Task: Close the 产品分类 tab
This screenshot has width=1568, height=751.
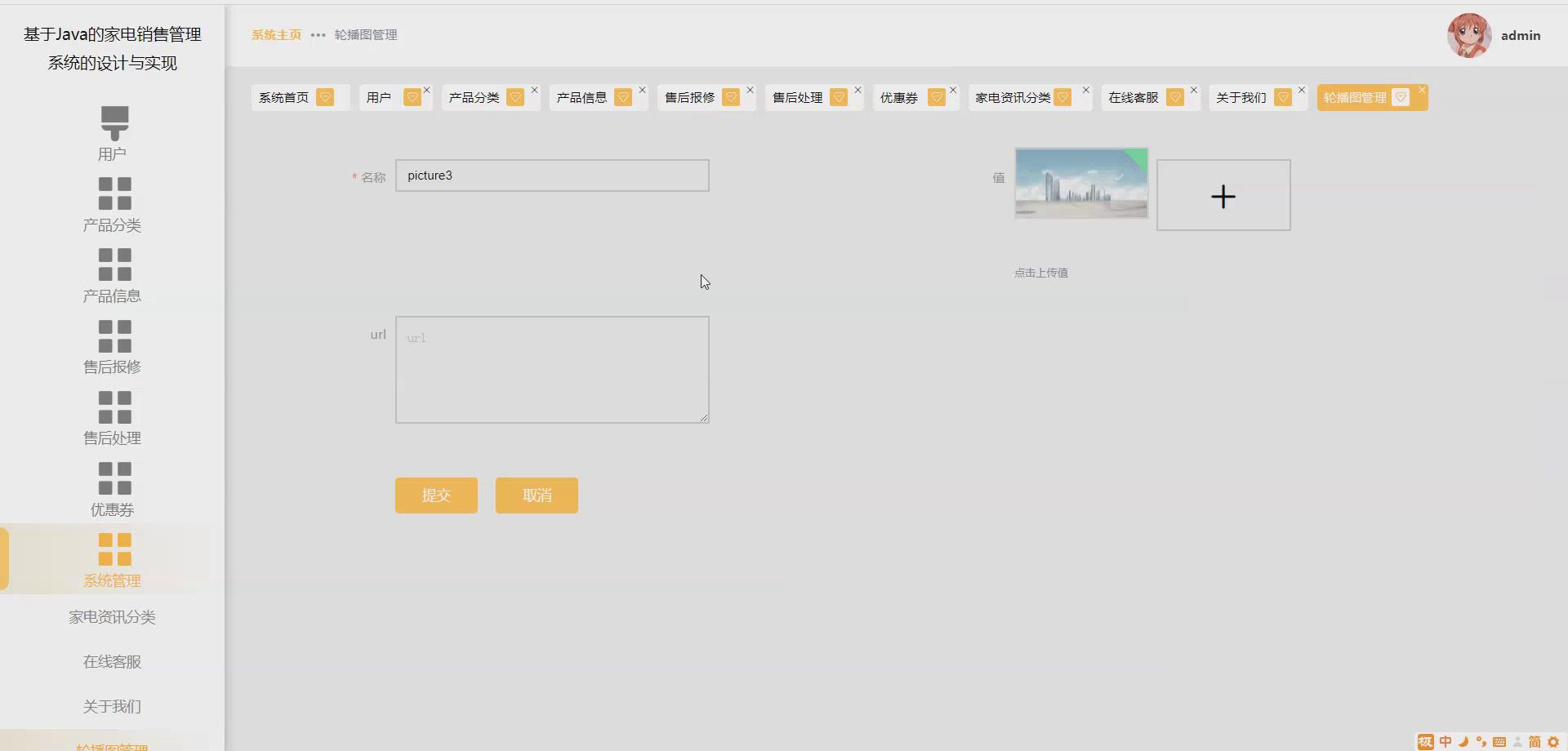Action: 534,90
